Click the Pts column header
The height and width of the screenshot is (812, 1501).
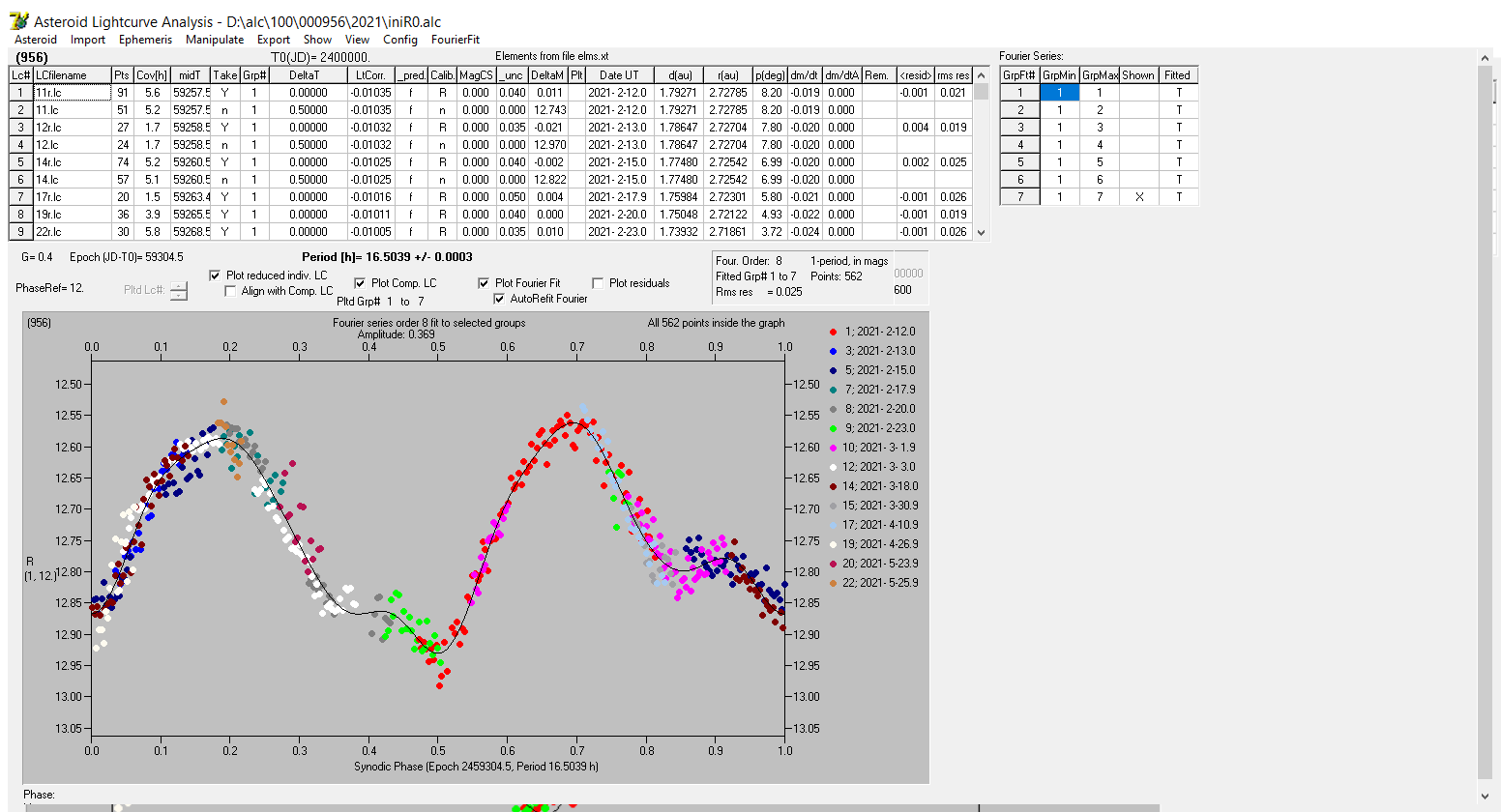[121, 75]
